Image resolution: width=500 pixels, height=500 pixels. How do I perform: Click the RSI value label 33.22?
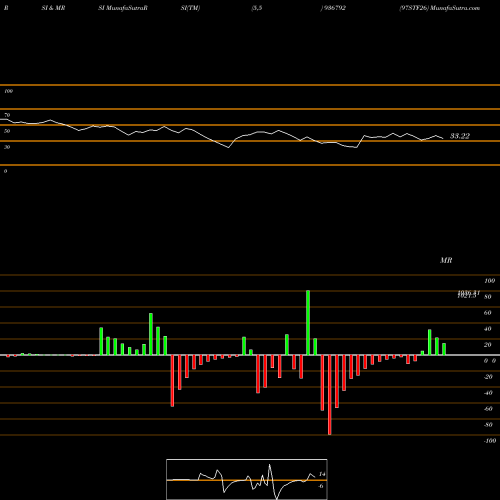[460, 136]
